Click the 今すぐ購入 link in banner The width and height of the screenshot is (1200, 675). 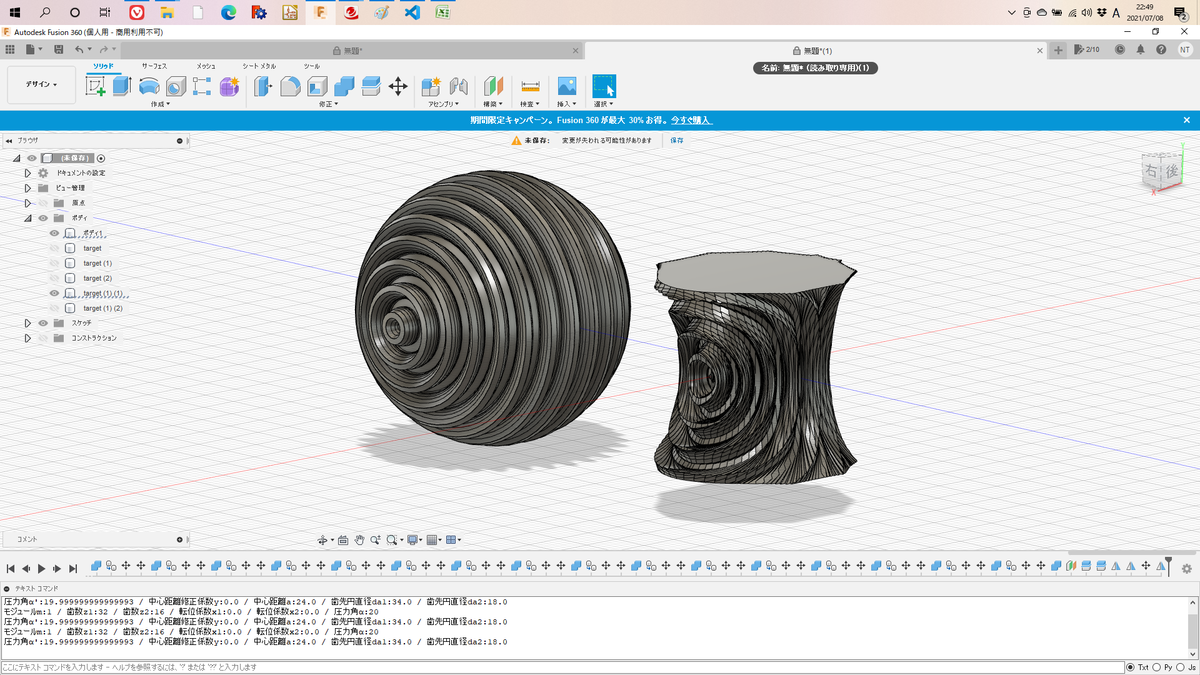[x=692, y=120]
